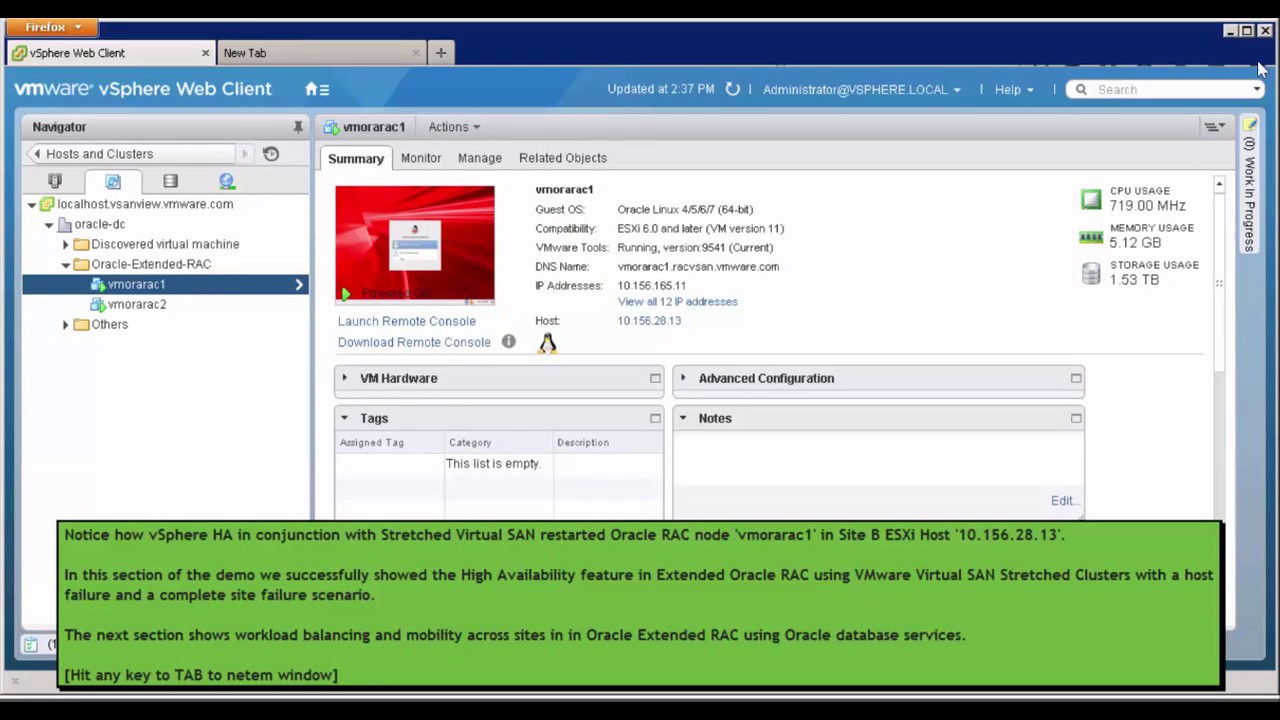The height and width of the screenshot is (720, 1280).
Task: Close the vSphere Web Client browser tab
Action: click(x=205, y=53)
